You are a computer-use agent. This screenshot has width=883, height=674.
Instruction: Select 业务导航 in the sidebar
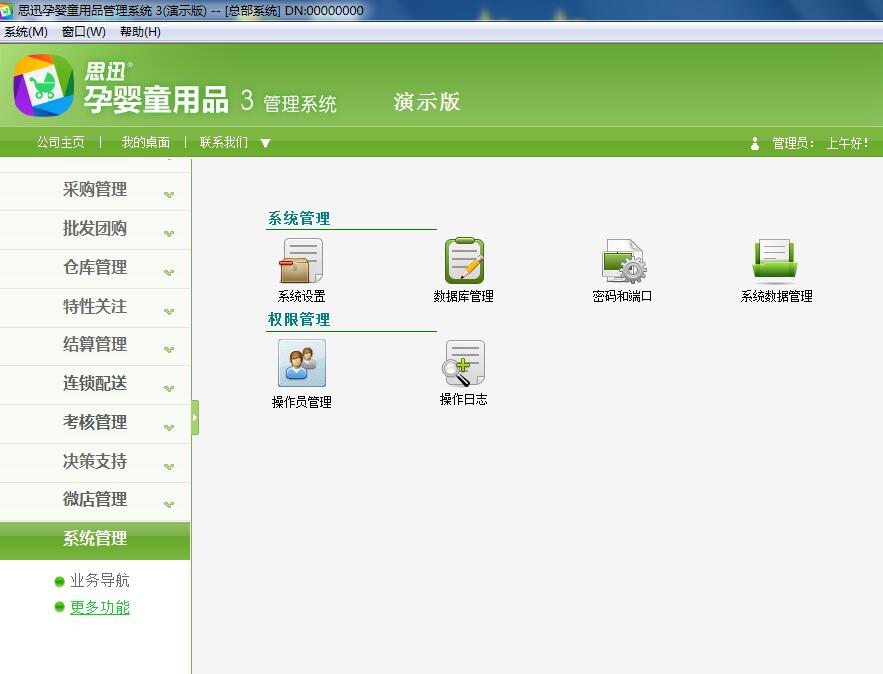click(x=100, y=581)
